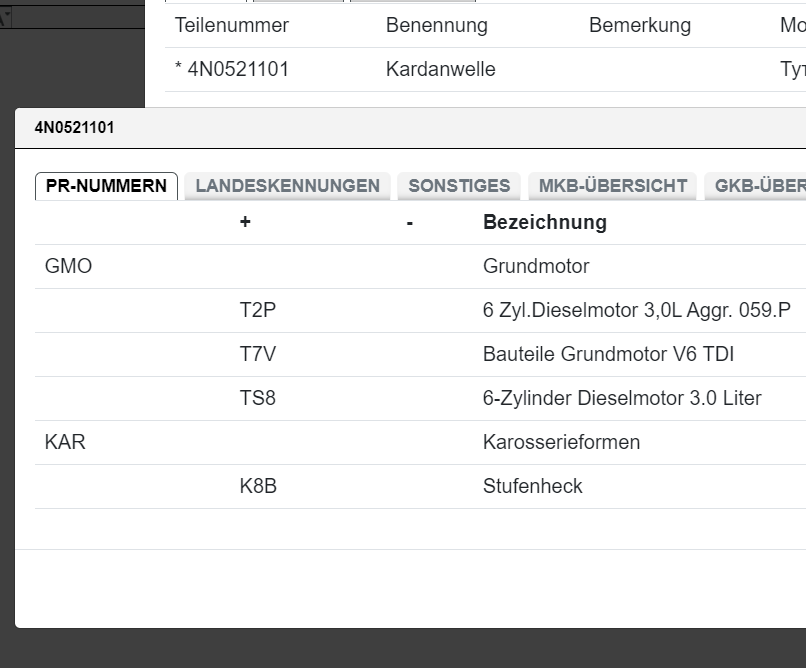This screenshot has height=668, width=806.
Task: Switch to the GKB-ÜBERSICHT tab
Action: pos(759,186)
